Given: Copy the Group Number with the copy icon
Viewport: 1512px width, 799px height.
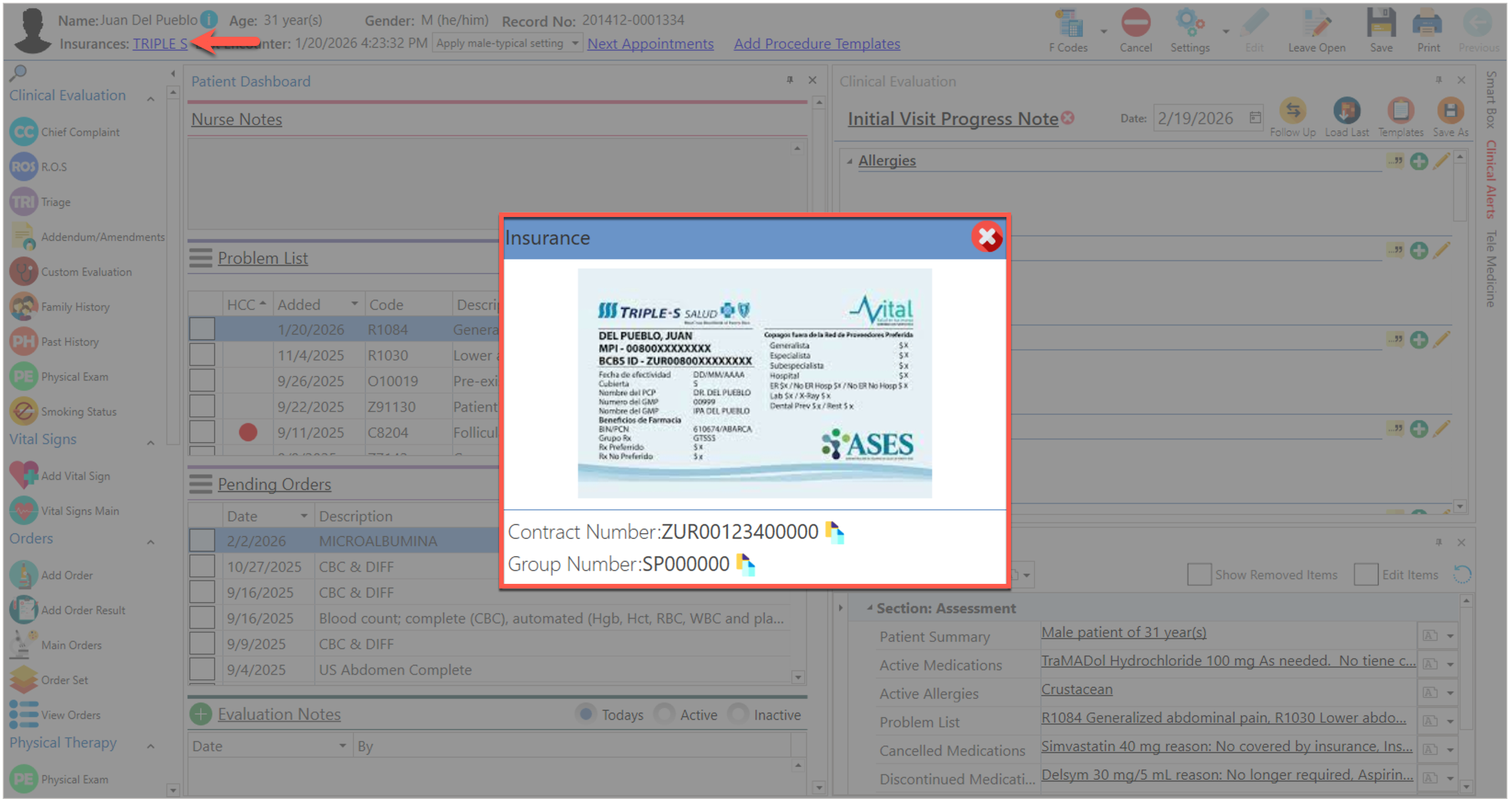Looking at the screenshot, I should [745, 564].
